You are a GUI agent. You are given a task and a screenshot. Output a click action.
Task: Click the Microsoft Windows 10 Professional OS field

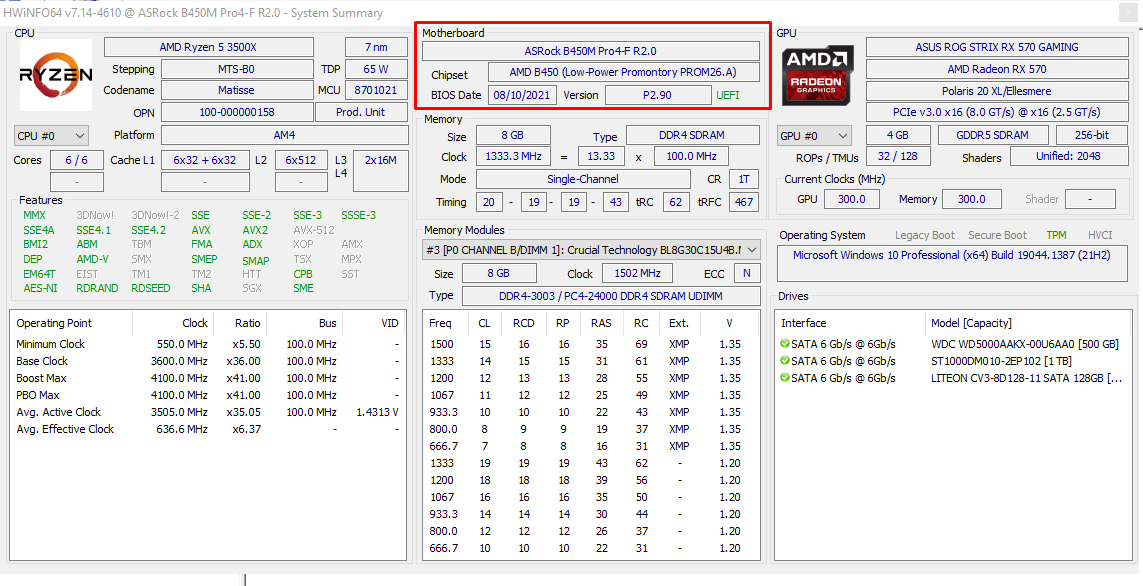click(952, 263)
